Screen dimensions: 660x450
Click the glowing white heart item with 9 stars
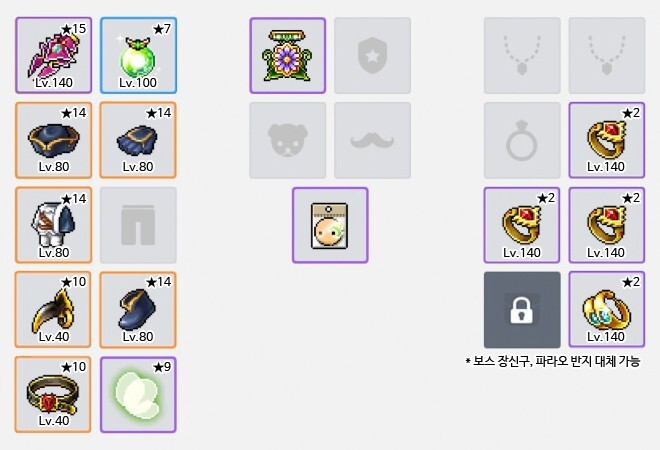point(138,394)
